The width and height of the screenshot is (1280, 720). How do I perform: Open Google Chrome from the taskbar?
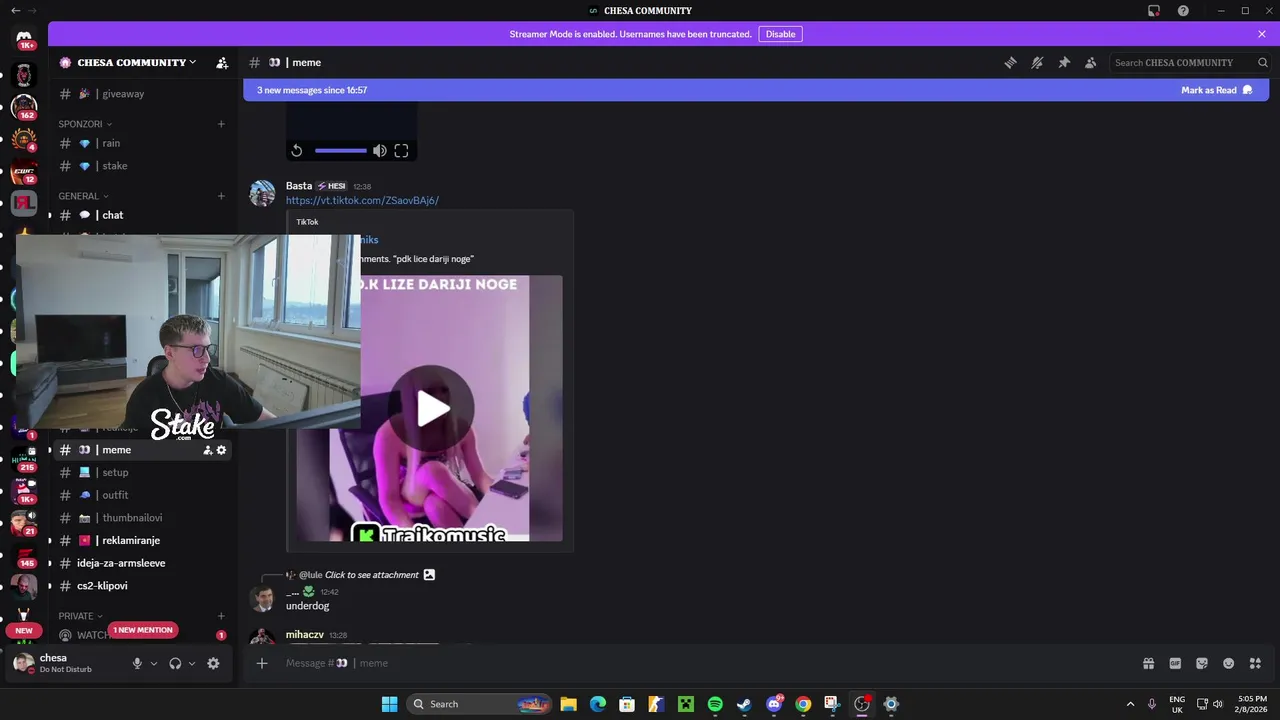click(x=803, y=704)
